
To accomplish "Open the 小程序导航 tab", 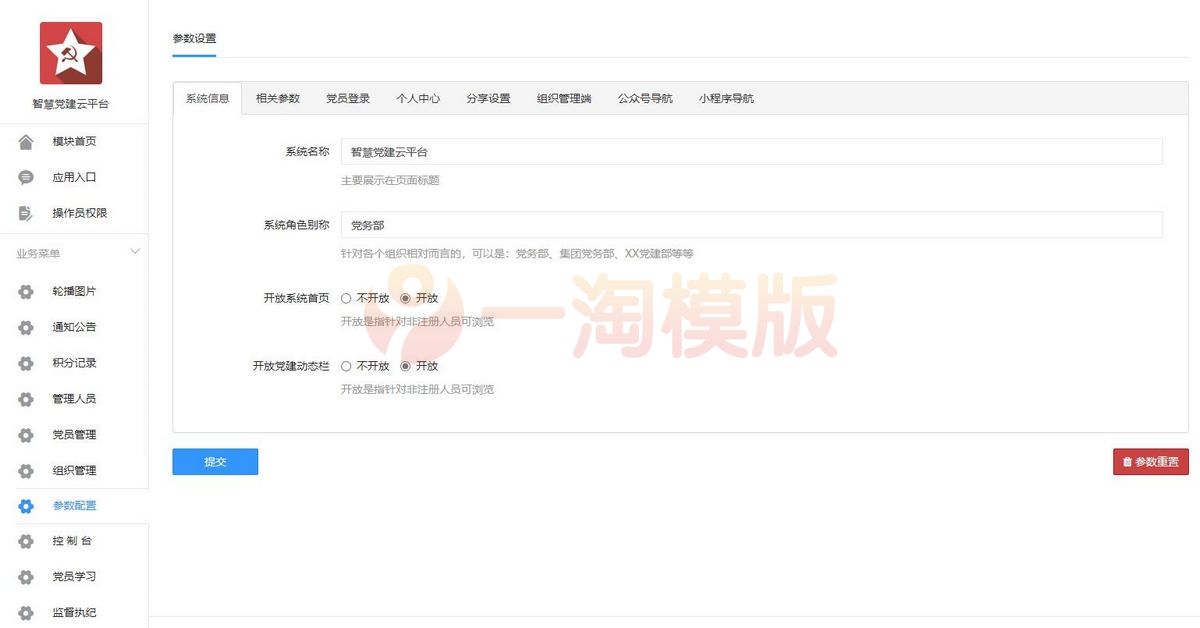I will coord(726,98).
